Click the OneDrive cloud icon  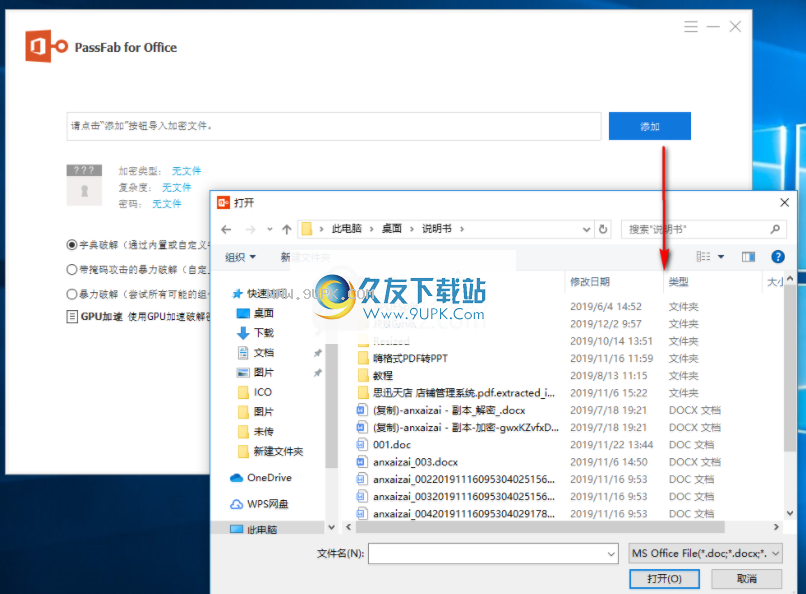(236, 478)
